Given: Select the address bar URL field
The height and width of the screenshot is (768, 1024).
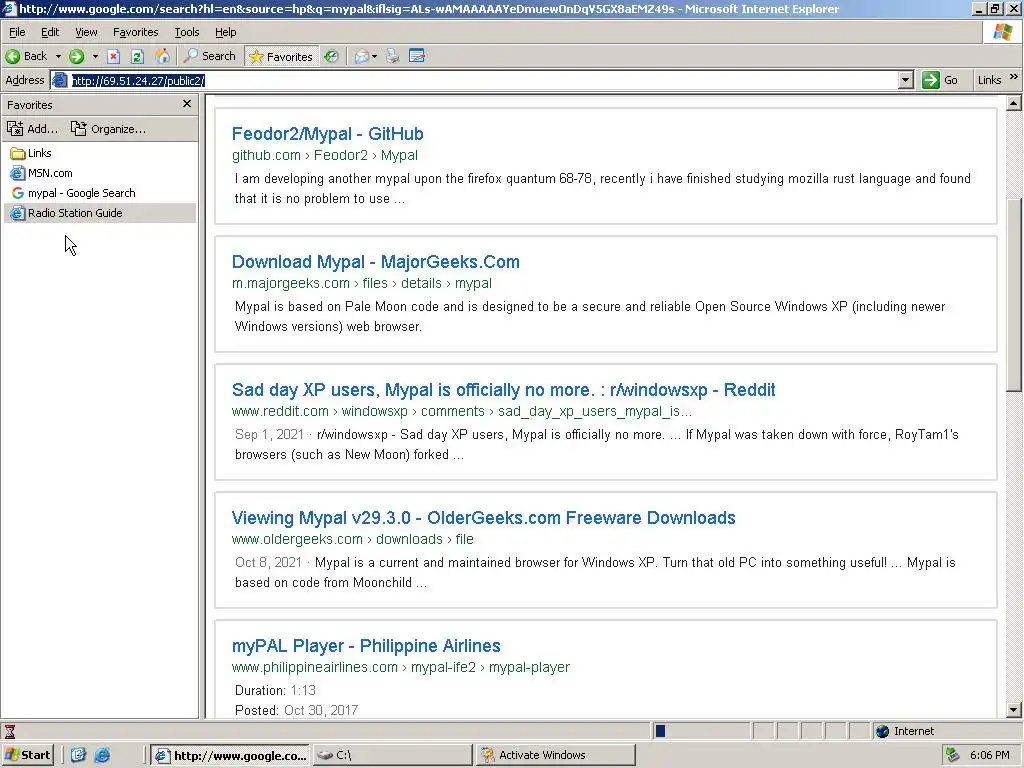Looking at the screenshot, I should point(483,80).
